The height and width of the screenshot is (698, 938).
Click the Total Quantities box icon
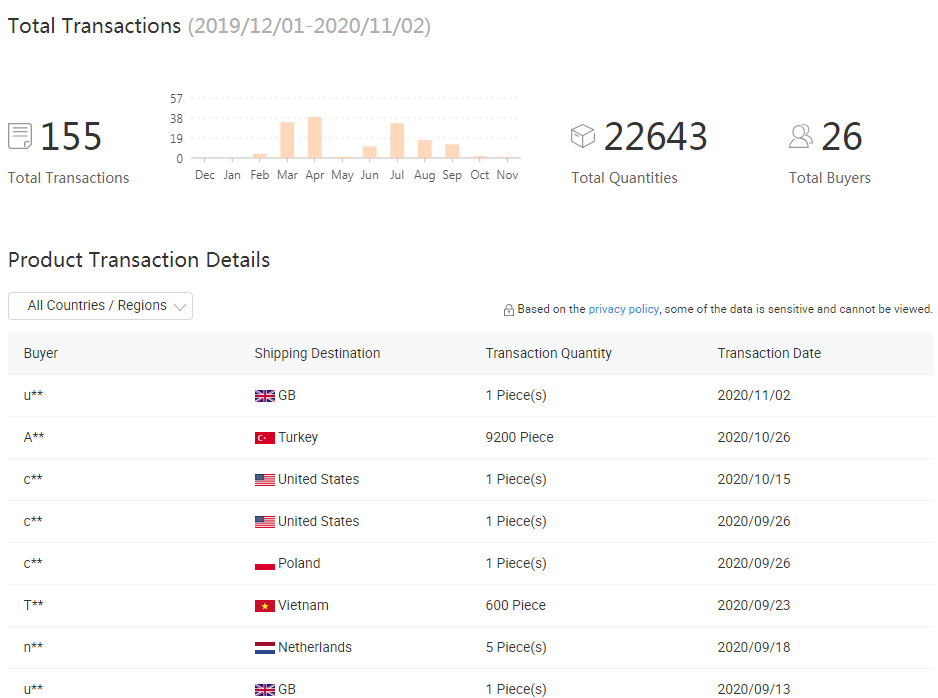(x=583, y=136)
